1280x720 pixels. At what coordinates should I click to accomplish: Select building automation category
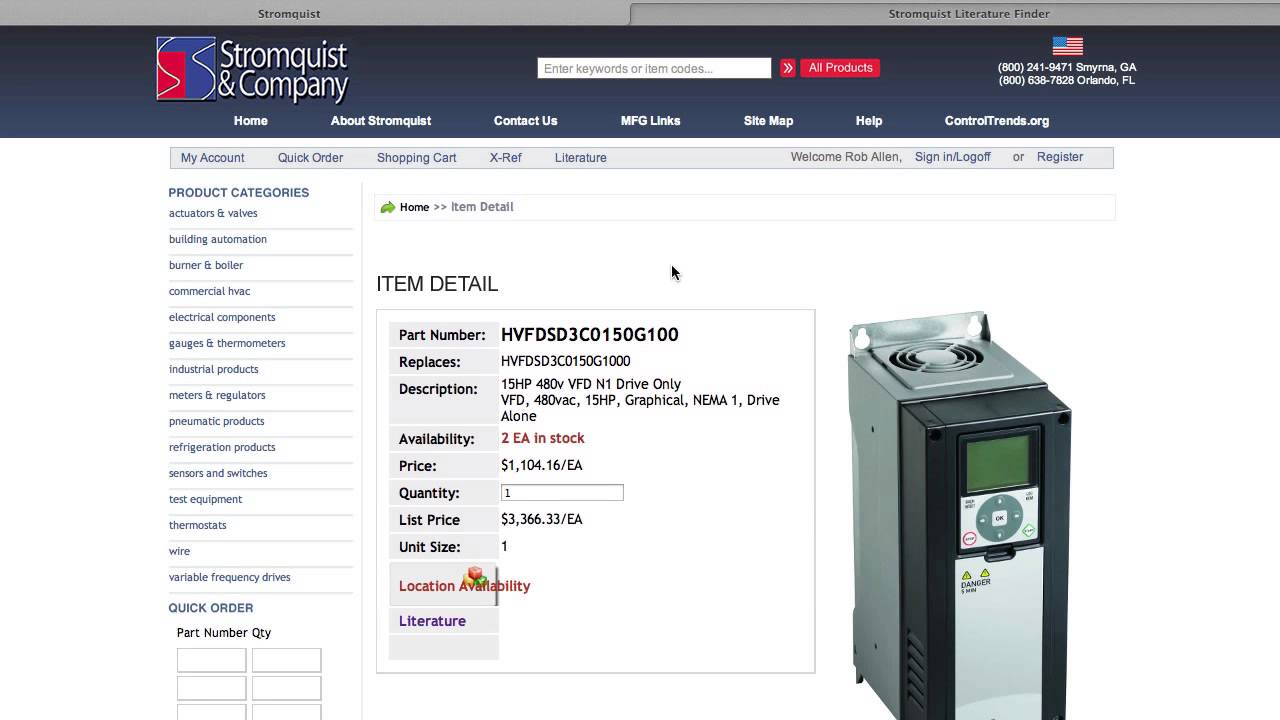218,239
